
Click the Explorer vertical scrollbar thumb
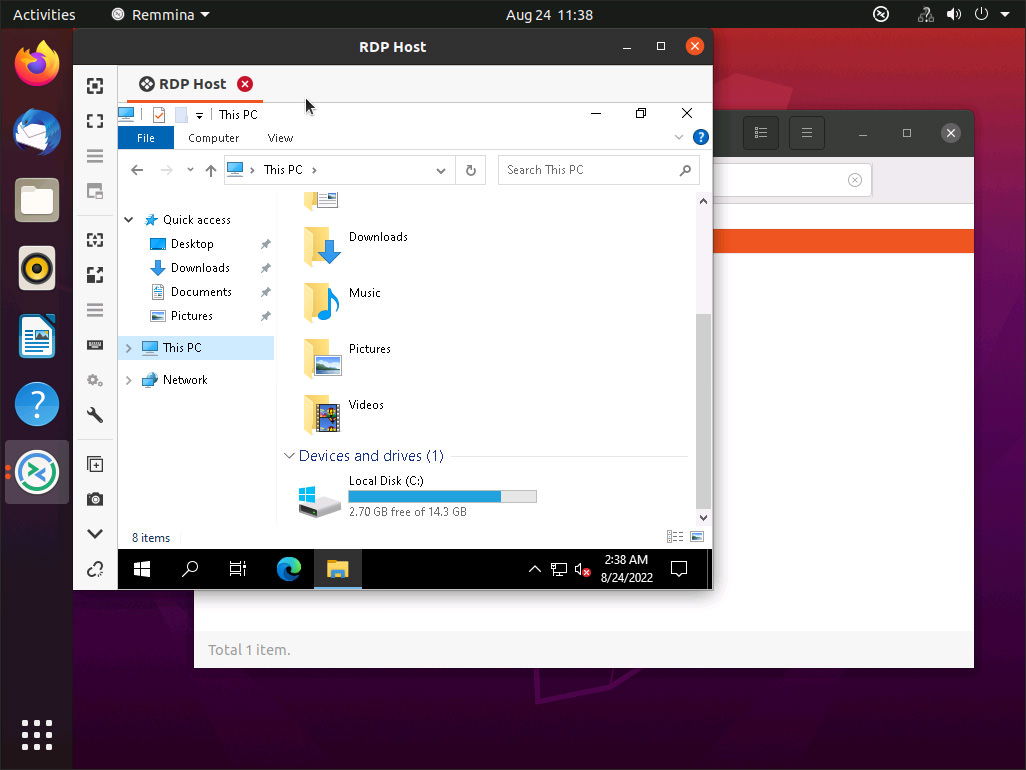click(703, 410)
